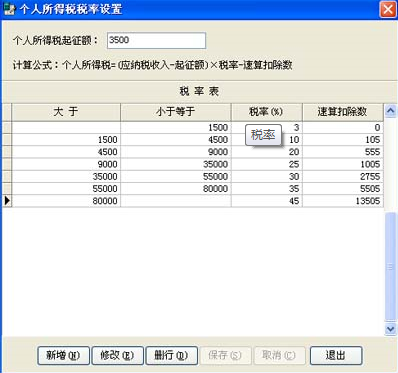Select cell 4500 in 小于等于 column
398x373 pixels.
[176, 140]
